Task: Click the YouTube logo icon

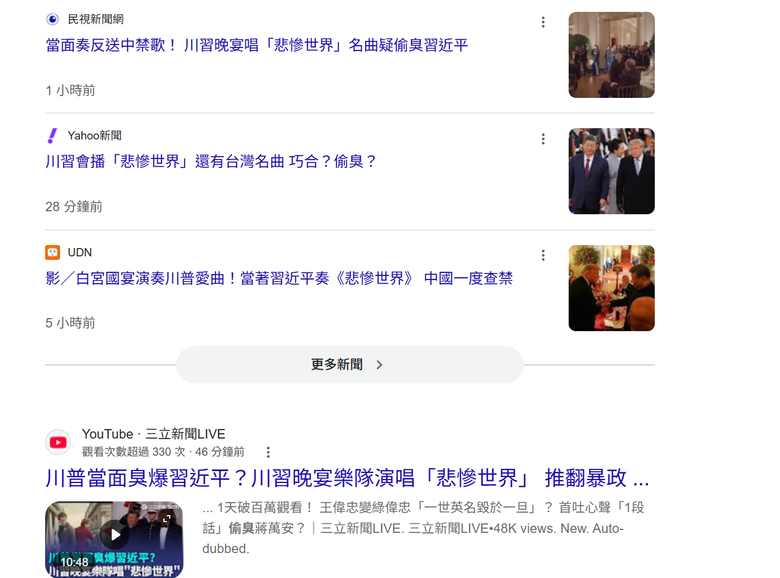Action: click(x=58, y=442)
